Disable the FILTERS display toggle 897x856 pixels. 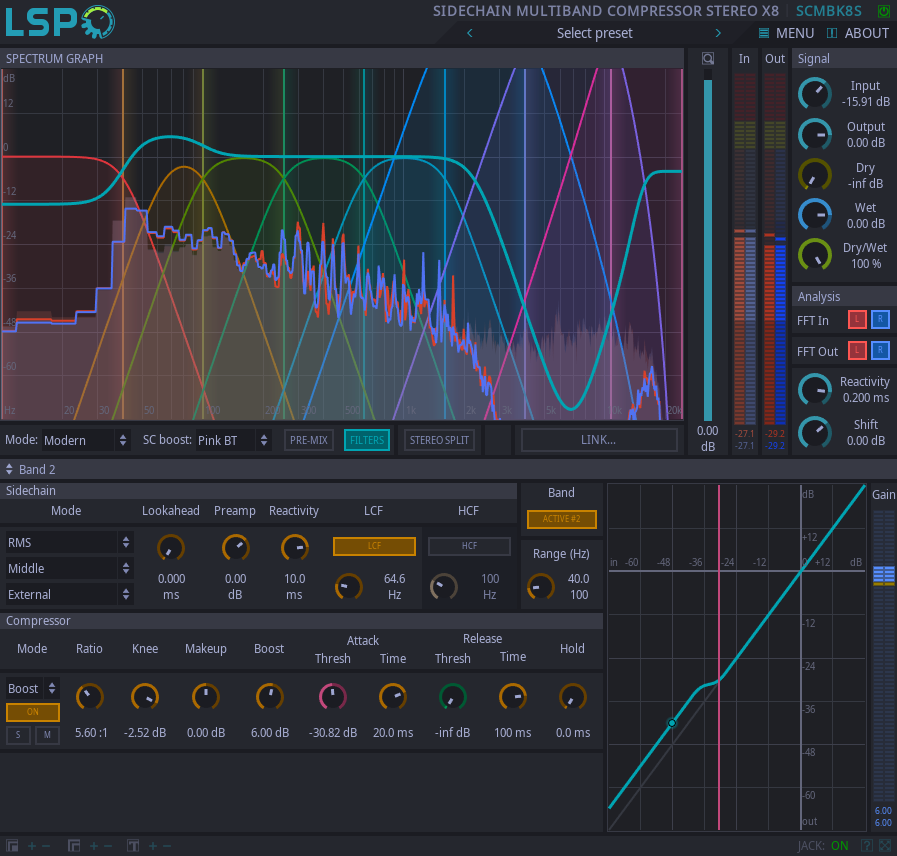(x=367, y=440)
